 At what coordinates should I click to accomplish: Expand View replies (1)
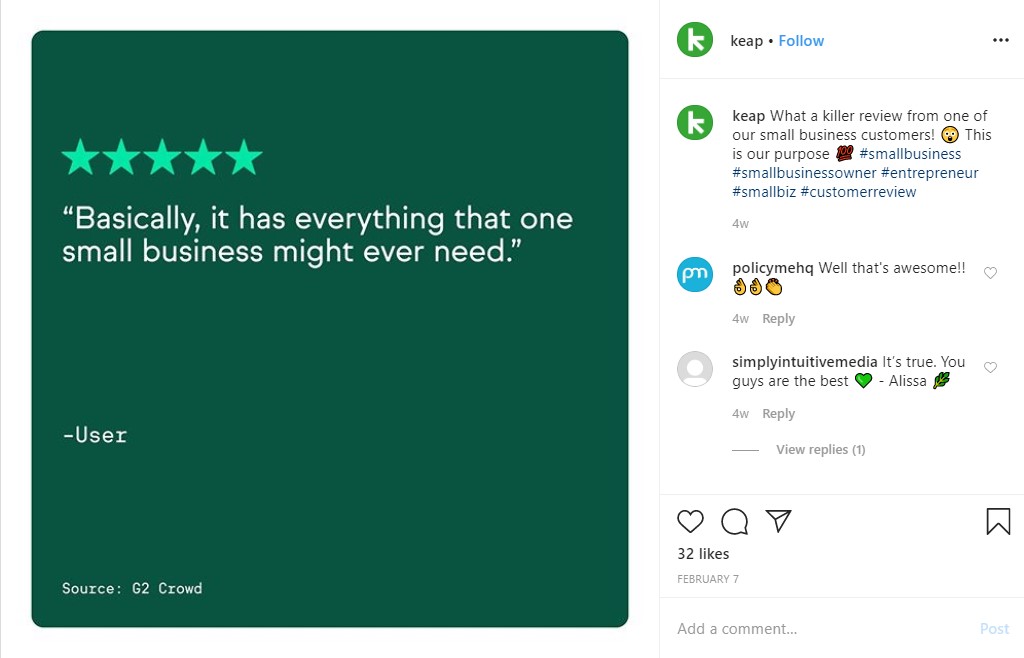tap(820, 450)
